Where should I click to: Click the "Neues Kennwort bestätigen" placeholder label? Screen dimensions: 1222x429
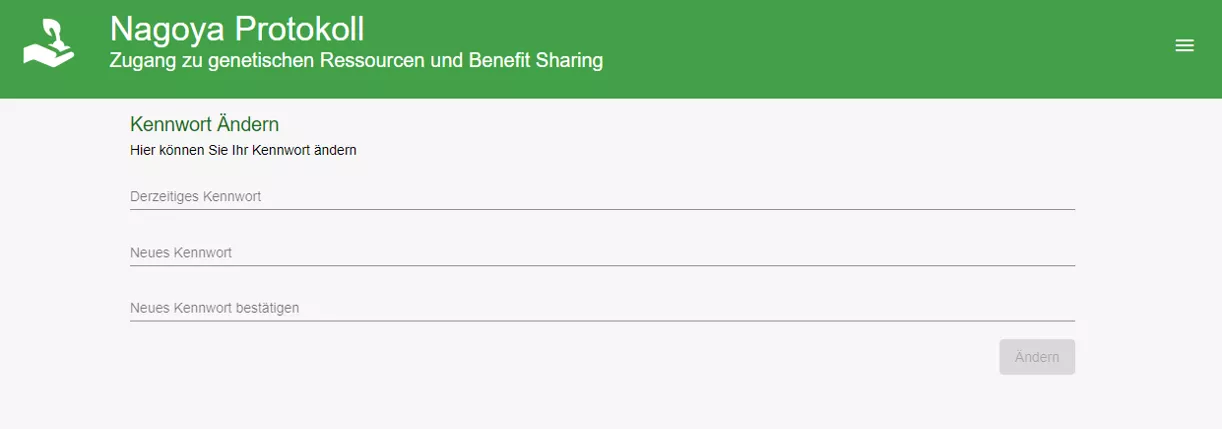(215, 308)
